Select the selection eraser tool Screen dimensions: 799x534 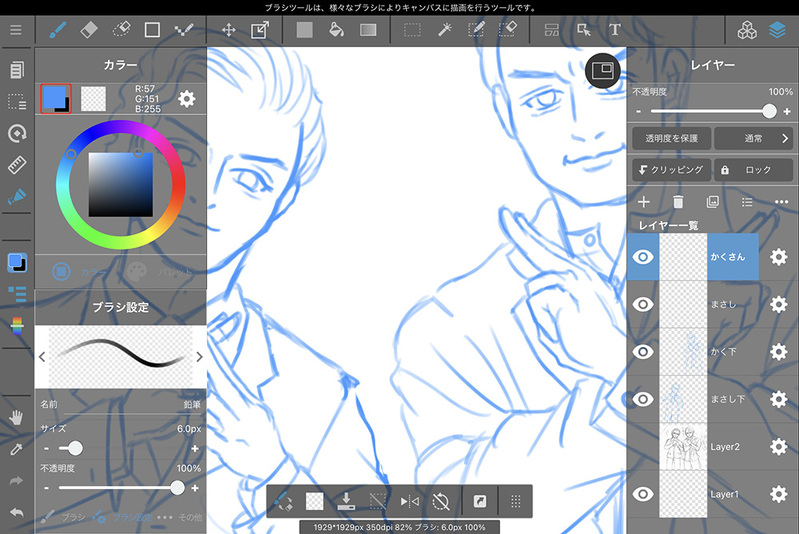coord(508,30)
